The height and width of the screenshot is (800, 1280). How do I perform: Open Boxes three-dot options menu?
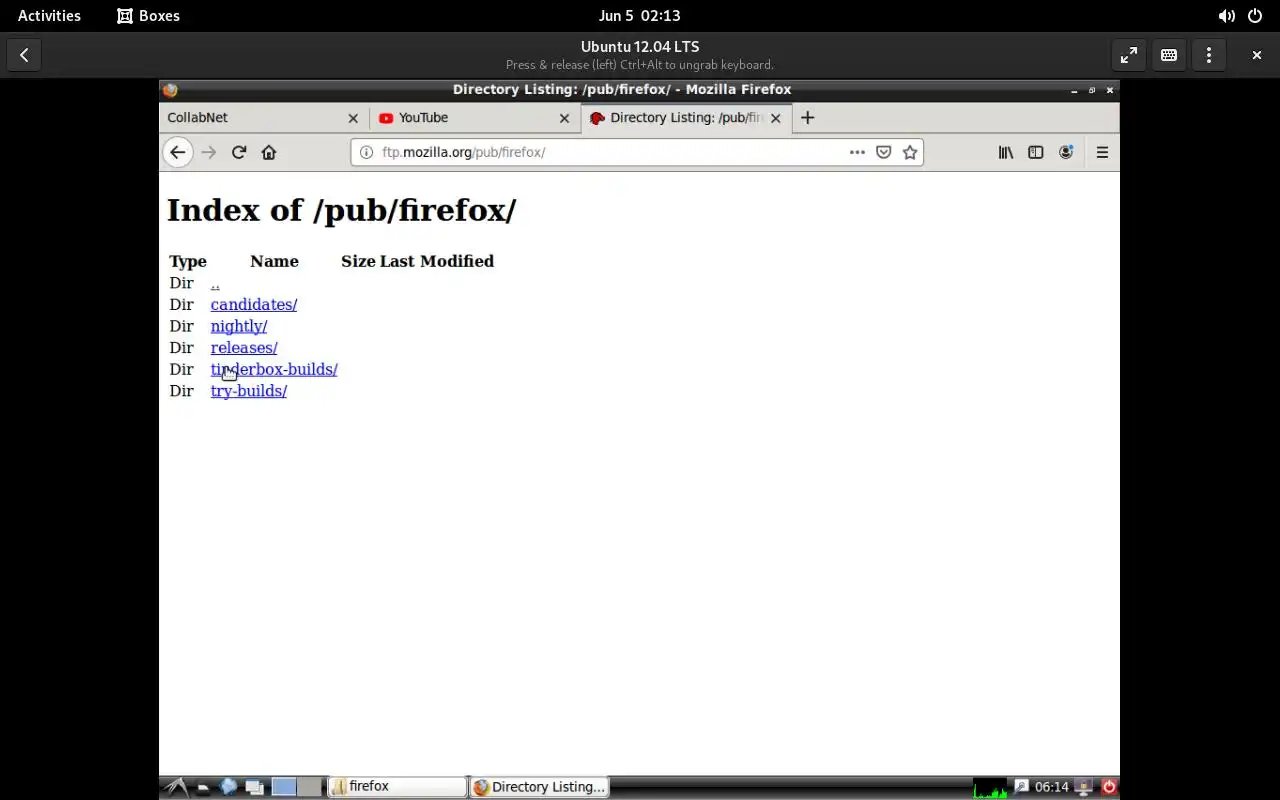coord(1209,55)
